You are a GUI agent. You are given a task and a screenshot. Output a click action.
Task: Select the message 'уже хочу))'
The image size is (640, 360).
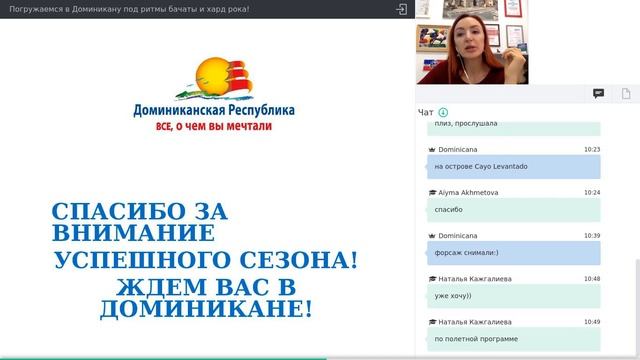(x=513, y=296)
